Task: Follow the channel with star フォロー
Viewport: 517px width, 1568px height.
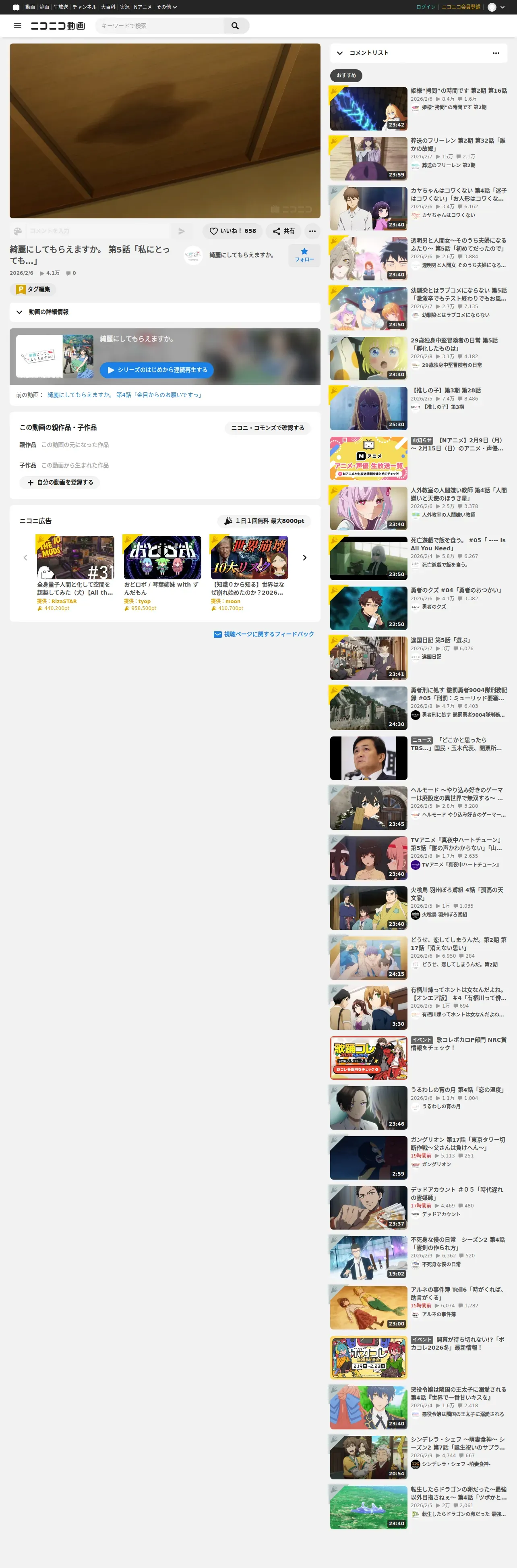Action: (x=304, y=255)
